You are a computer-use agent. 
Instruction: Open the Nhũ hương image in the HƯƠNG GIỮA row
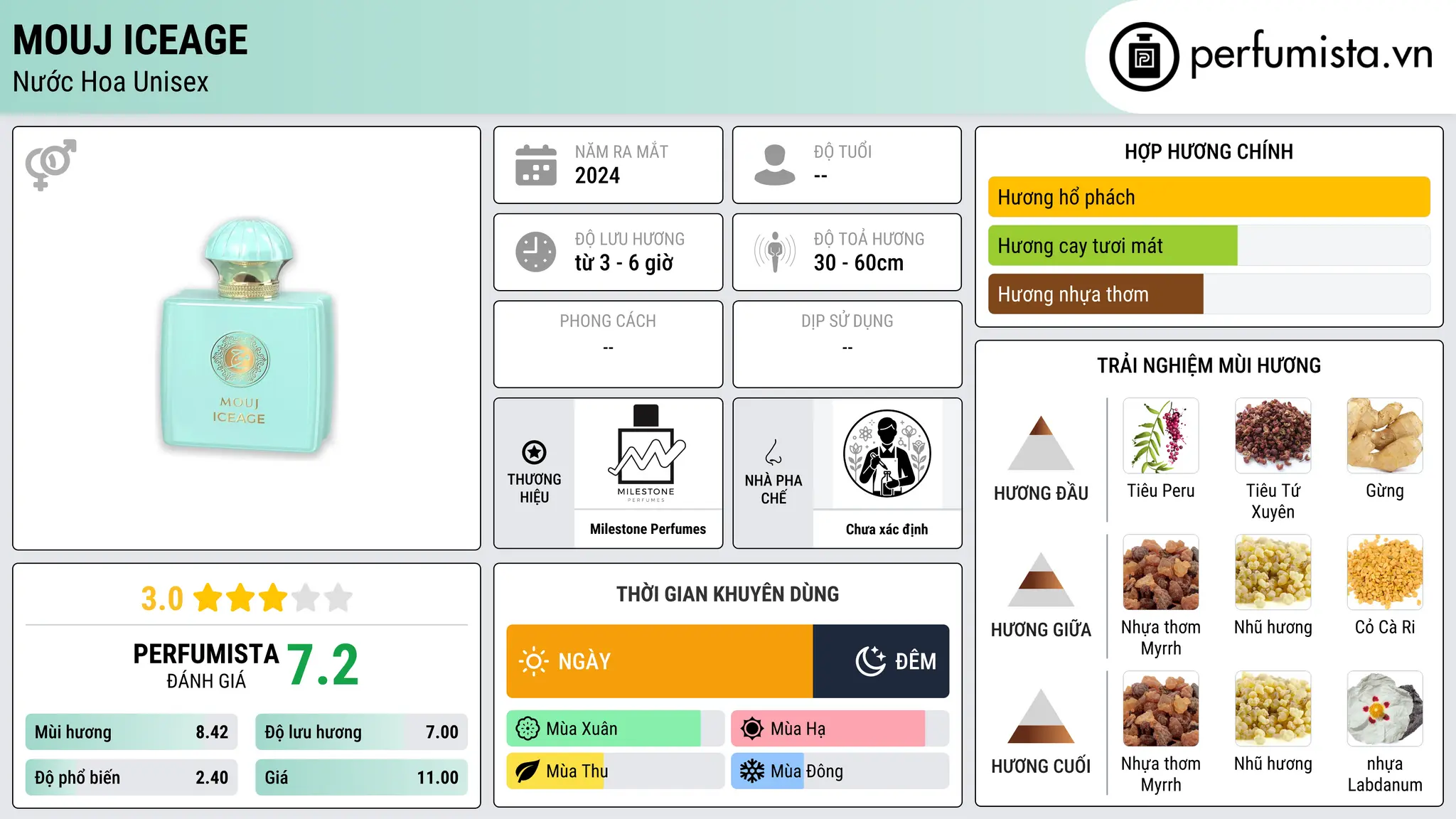(x=1273, y=572)
